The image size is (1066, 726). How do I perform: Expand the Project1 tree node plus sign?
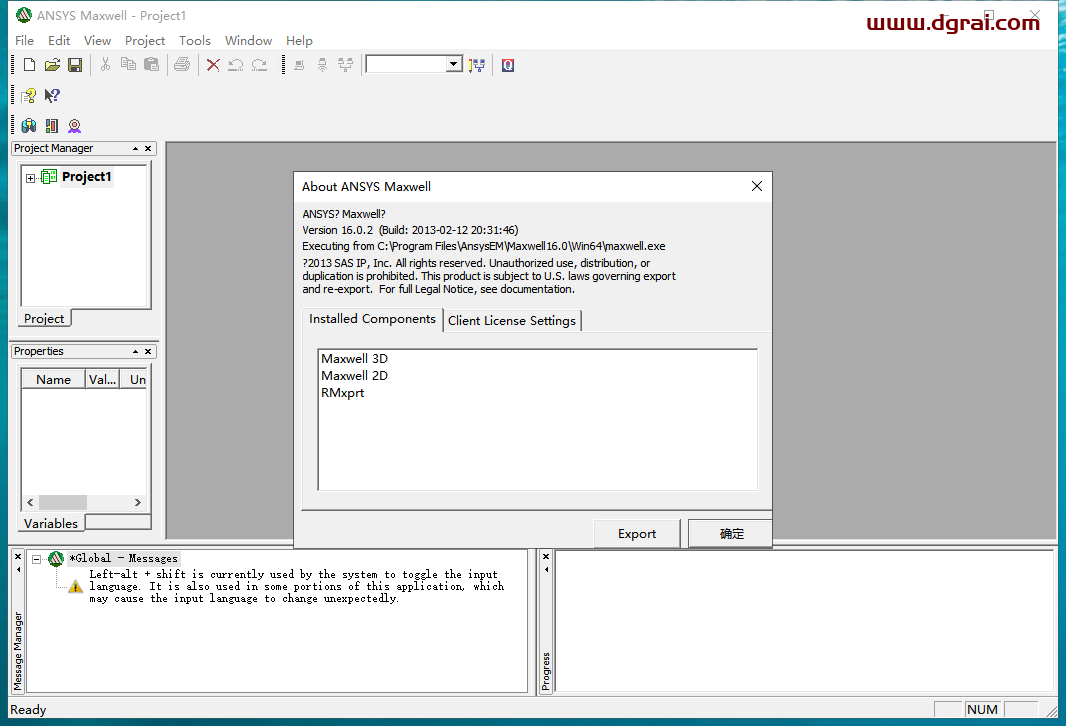pyautogui.click(x=31, y=178)
